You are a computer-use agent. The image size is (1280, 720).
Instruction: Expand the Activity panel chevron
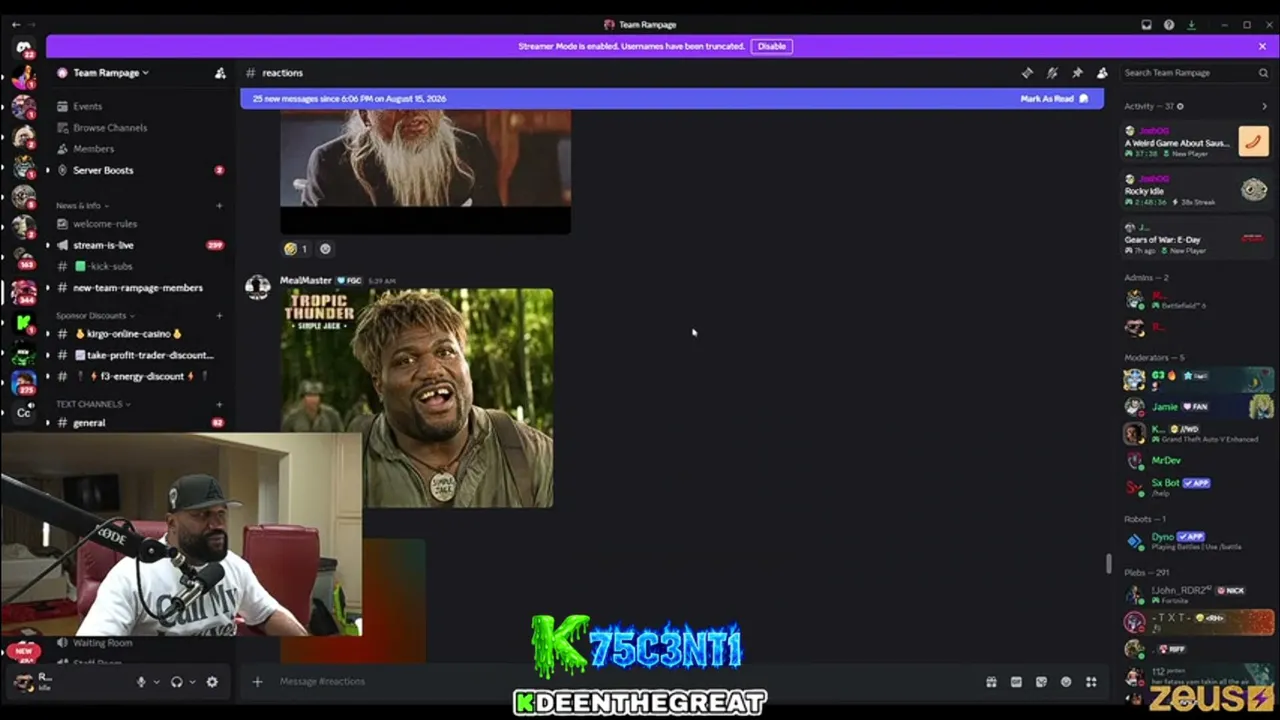pos(1264,106)
